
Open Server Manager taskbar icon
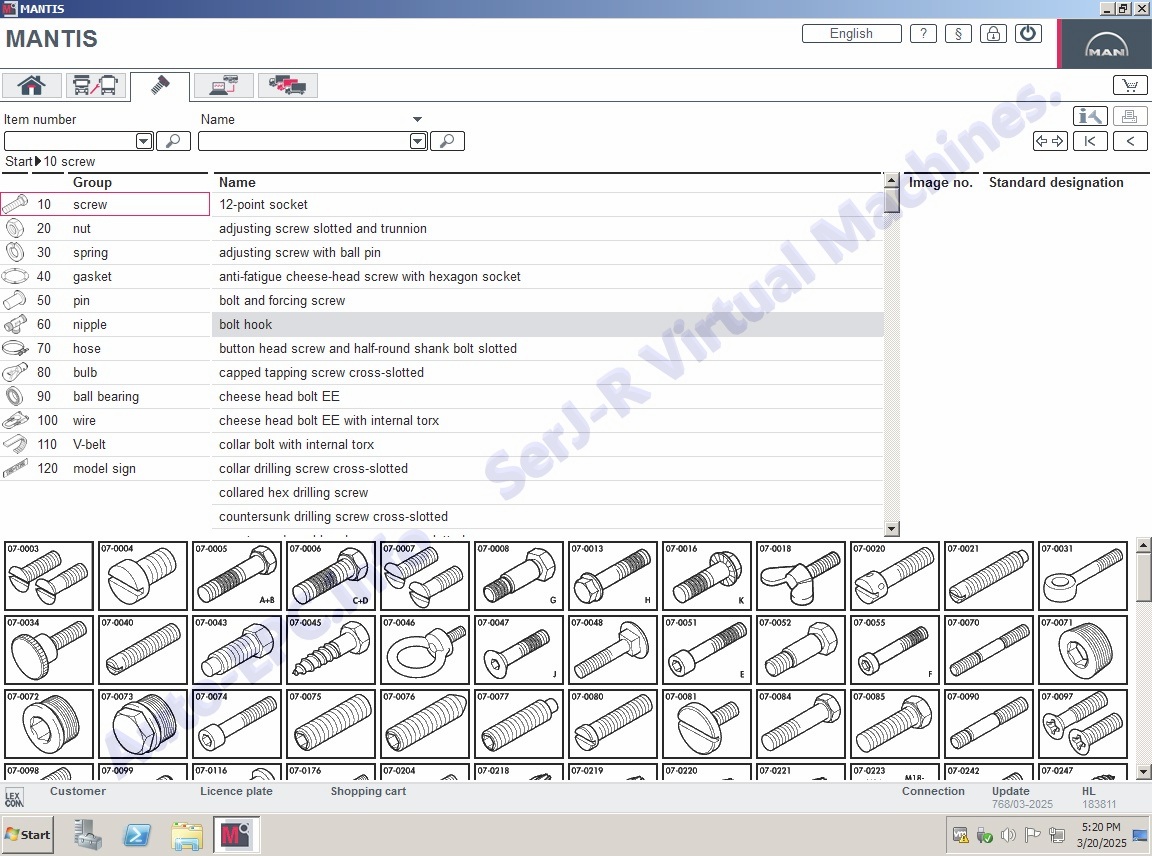(88, 835)
